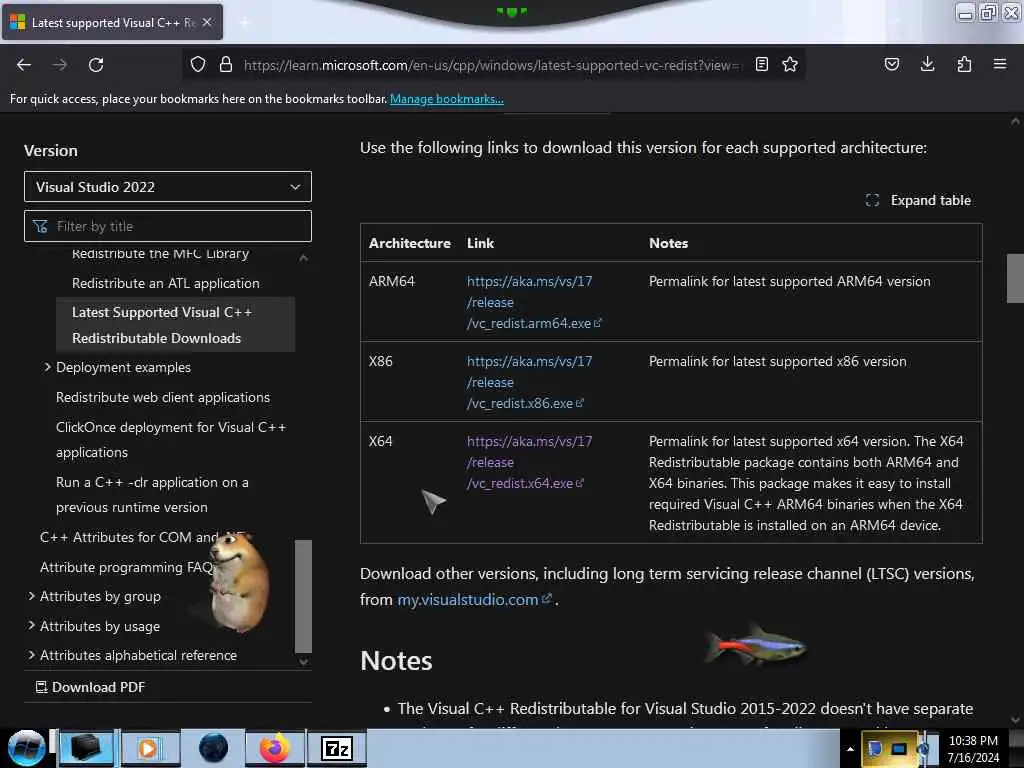Open Firefox application hamburger menu
This screenshot has height=768, width=1024.
coord(1000,65)
